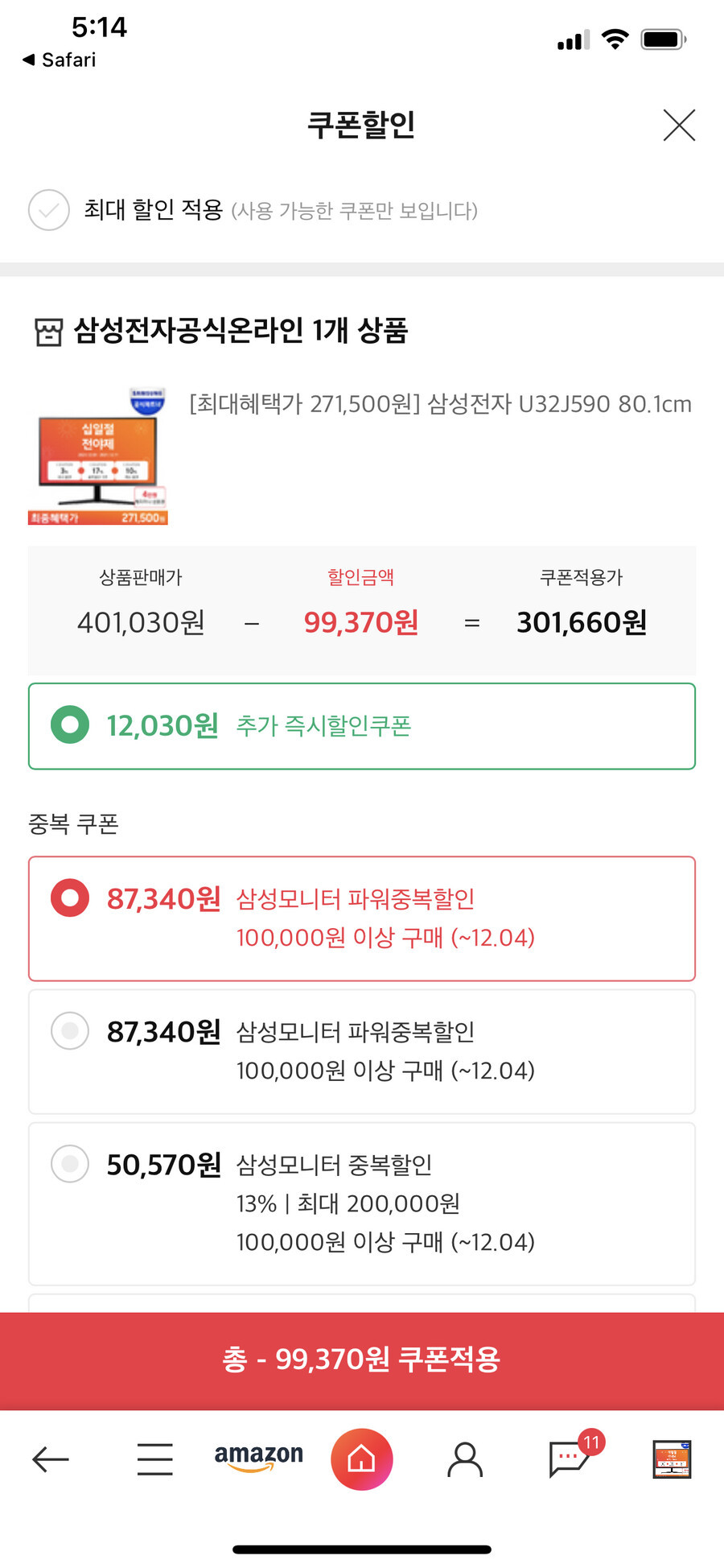Screen dimensions: 724x1568
Task: Open the amazon logo shortcut
Action: click(258, 1456)
